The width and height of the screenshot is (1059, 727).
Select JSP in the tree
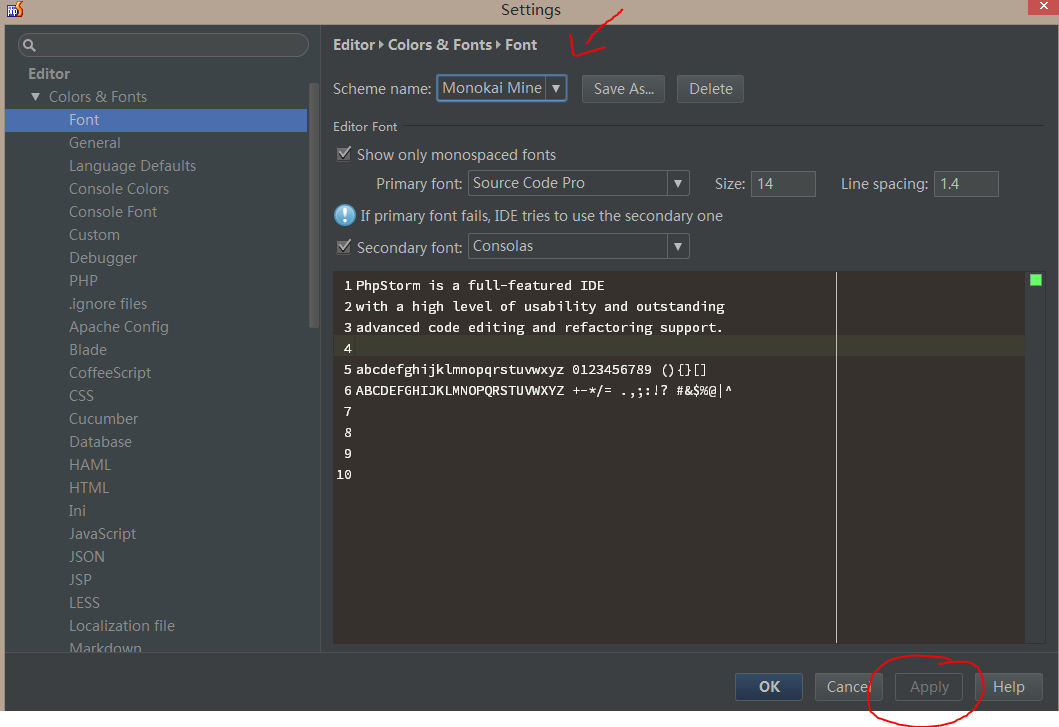(x=80, y=580)
